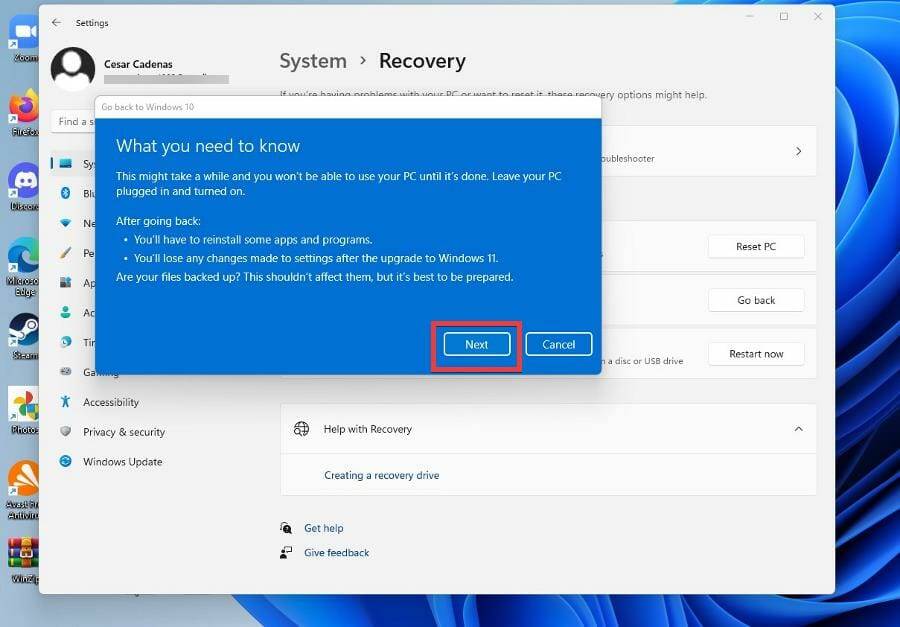Viewport: 900px width, 627px height.
Task: Click the Privacy & security shield icon
Action: [65, 431]
